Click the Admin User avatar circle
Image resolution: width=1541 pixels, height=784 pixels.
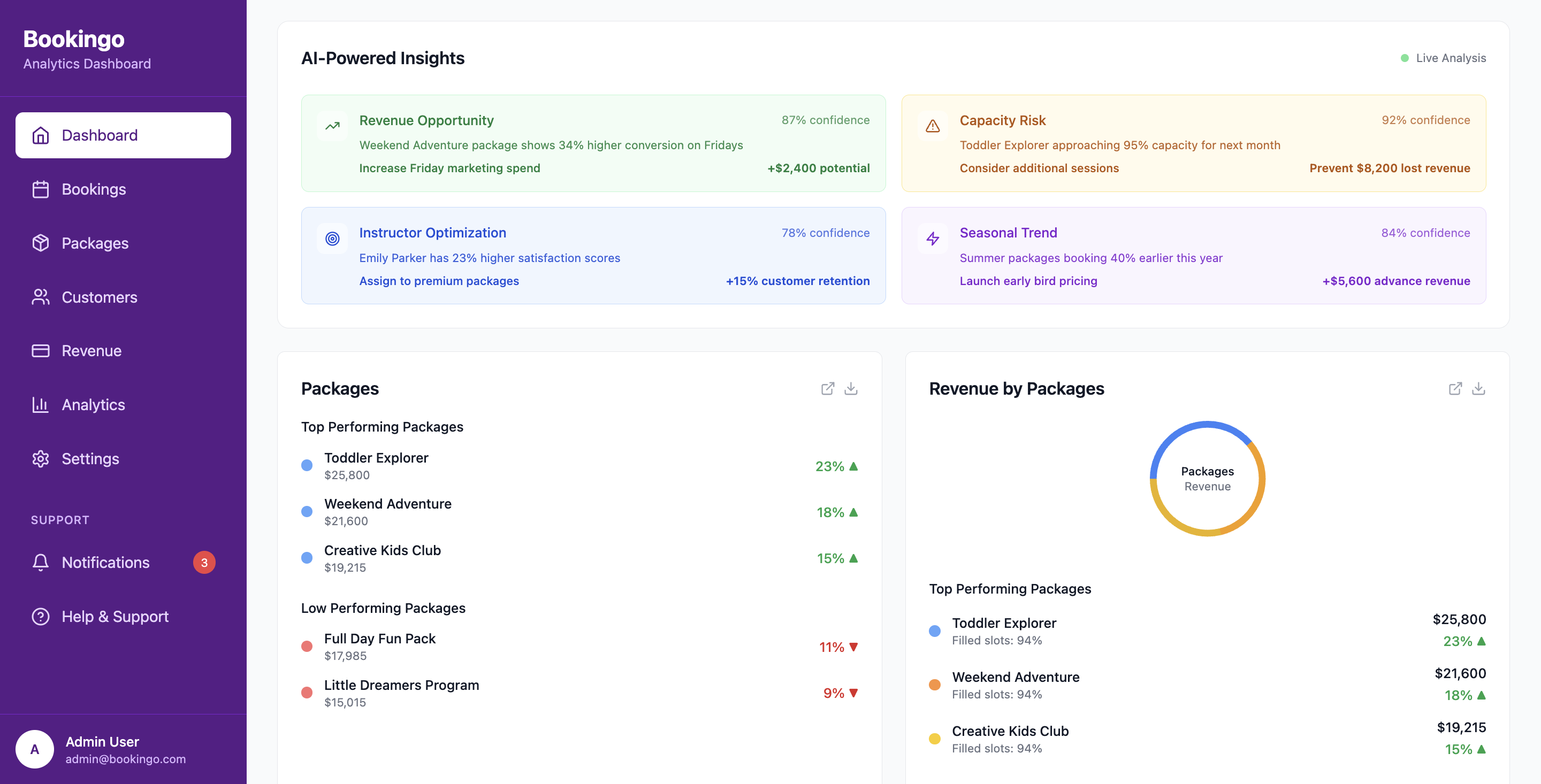point(35,749)
